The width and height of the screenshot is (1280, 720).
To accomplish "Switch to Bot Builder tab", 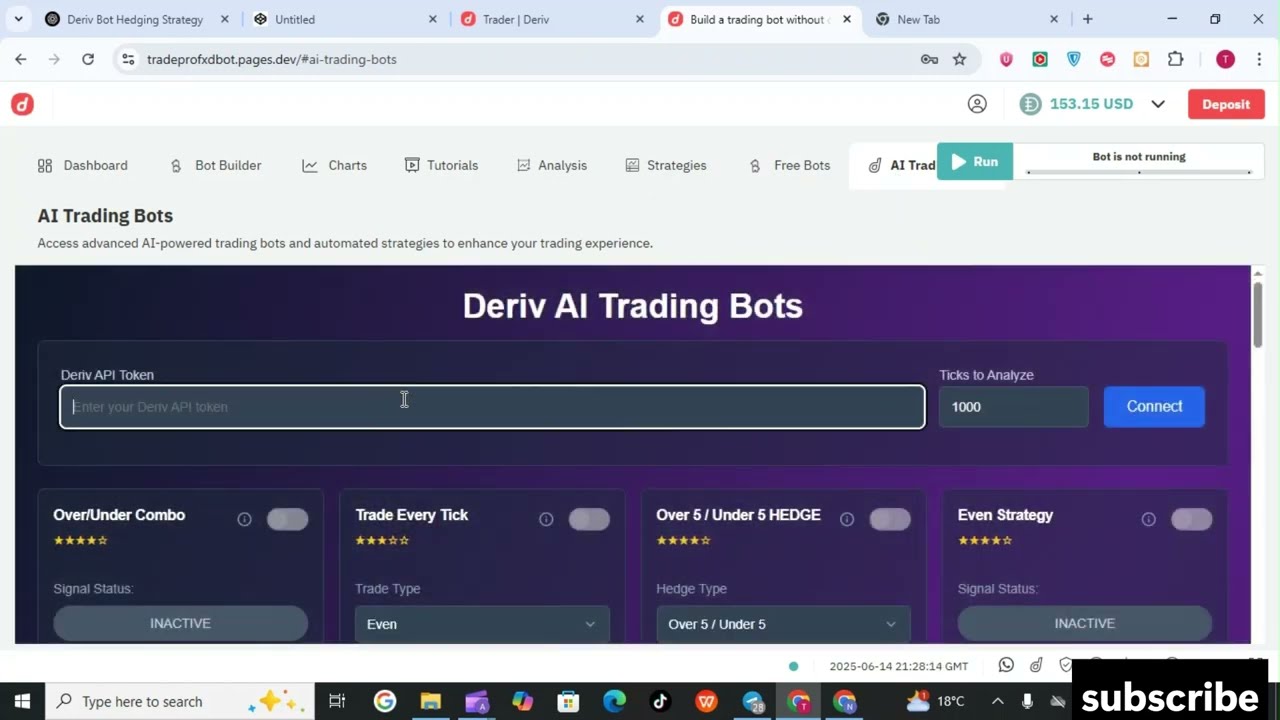I will click(215, 165).
